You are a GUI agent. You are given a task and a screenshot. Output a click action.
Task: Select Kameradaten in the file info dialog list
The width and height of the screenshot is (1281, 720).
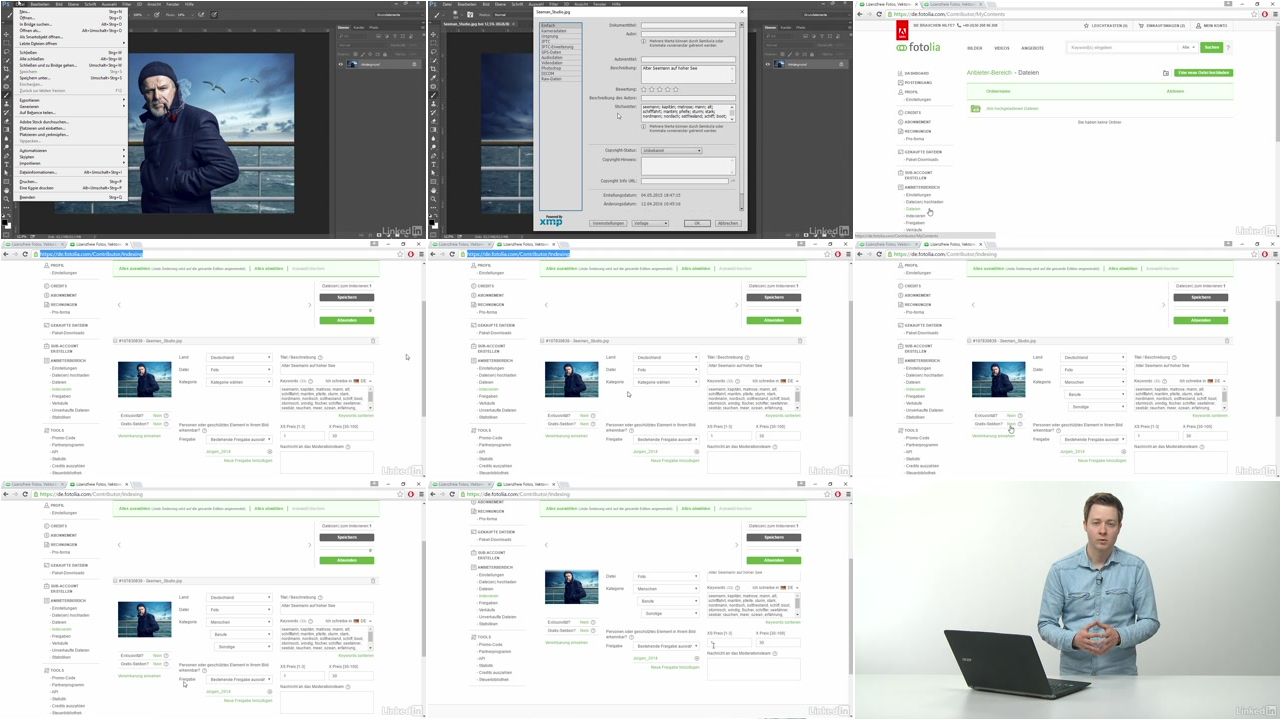point(561,31)
